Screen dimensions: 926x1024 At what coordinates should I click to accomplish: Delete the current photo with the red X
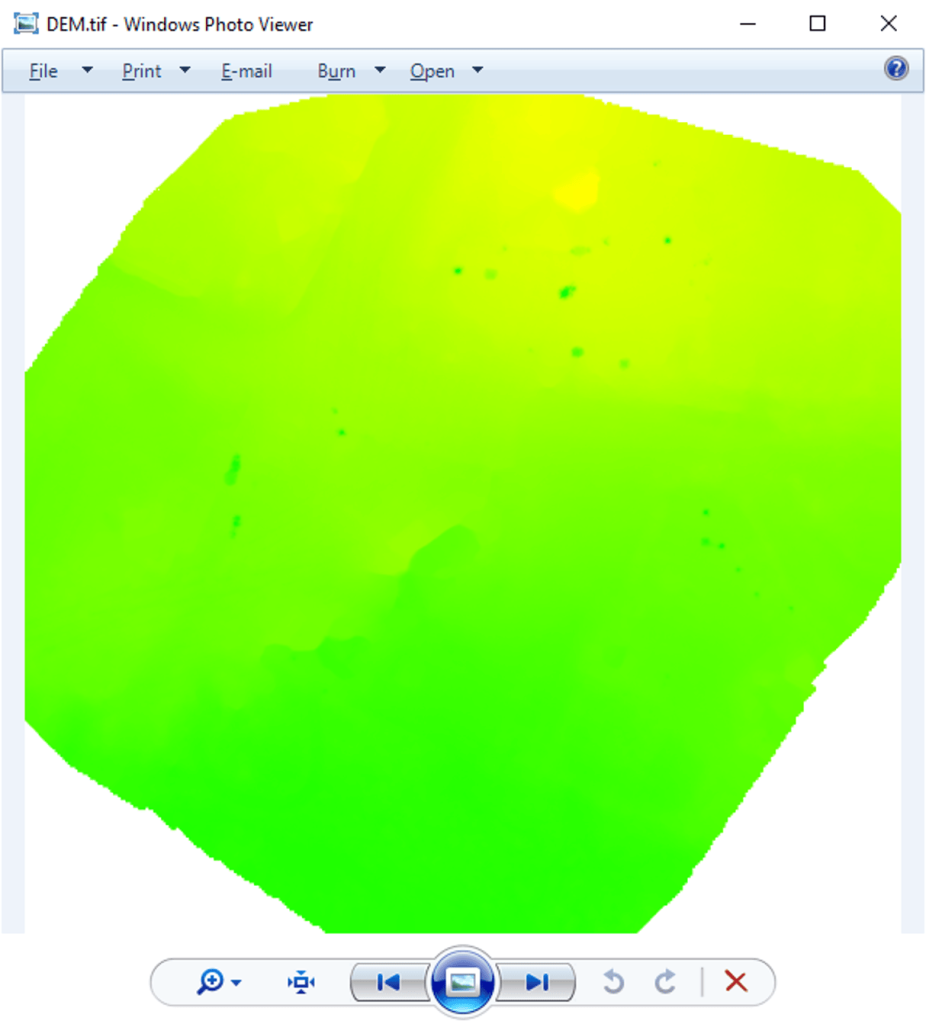(x=737, y=982)
